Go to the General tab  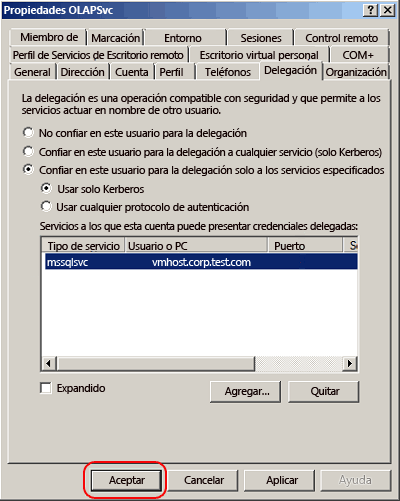click(32, 72)
